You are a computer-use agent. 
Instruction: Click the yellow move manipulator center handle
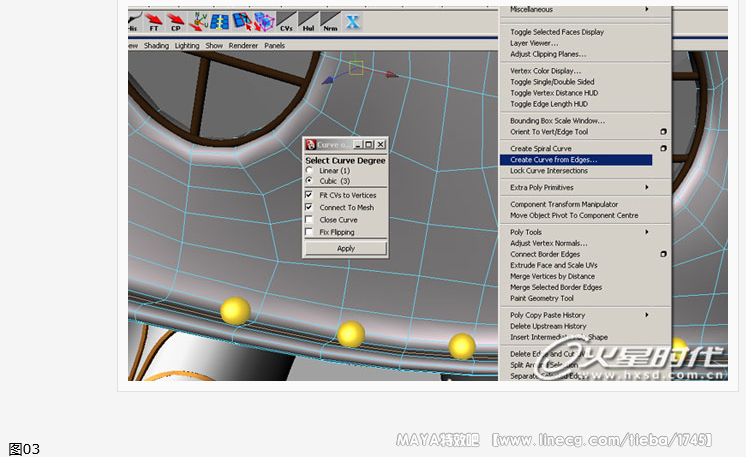coord(356,68)
